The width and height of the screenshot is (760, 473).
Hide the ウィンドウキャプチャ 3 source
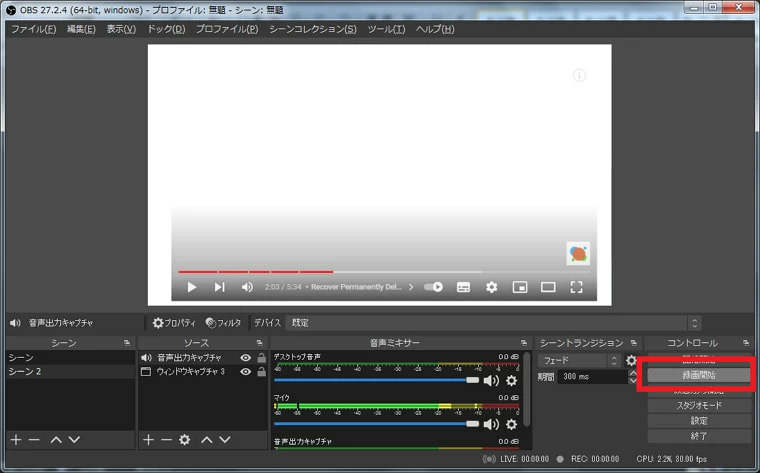click(x=245, y=371)
